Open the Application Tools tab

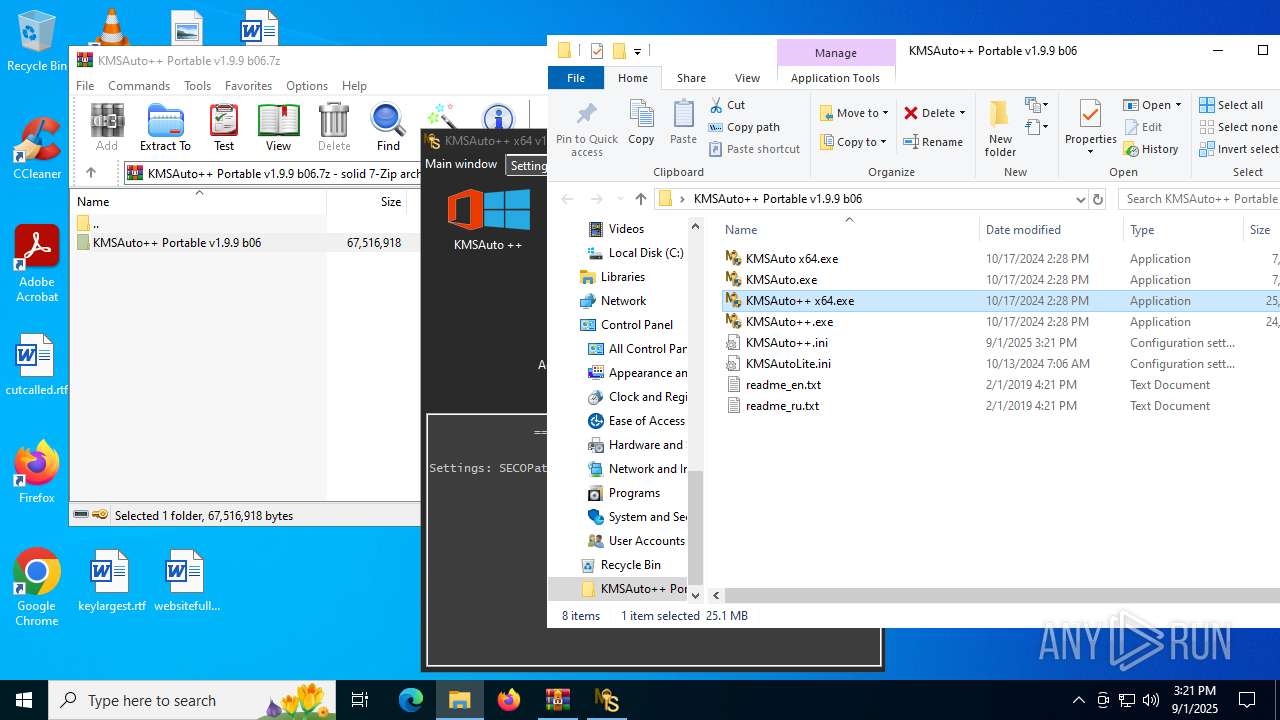coord(835,78)
